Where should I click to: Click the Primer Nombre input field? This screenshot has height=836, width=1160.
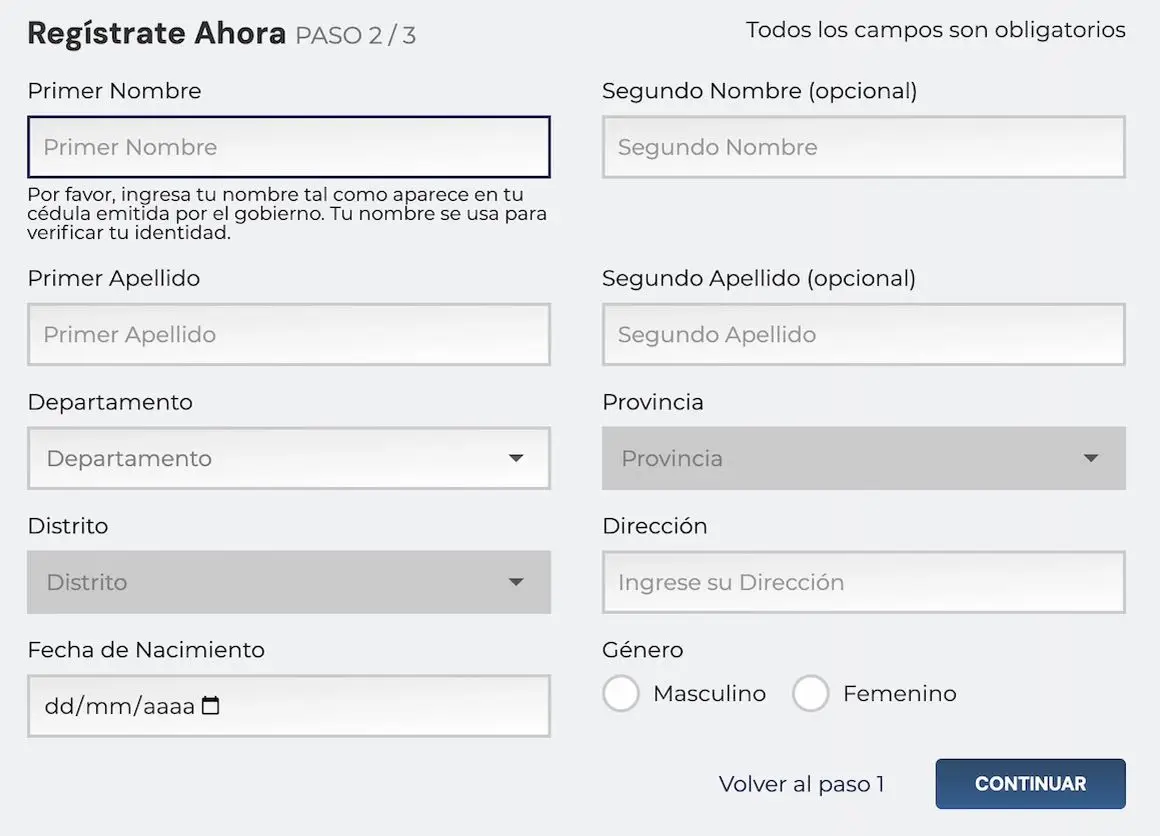[288, 147]
